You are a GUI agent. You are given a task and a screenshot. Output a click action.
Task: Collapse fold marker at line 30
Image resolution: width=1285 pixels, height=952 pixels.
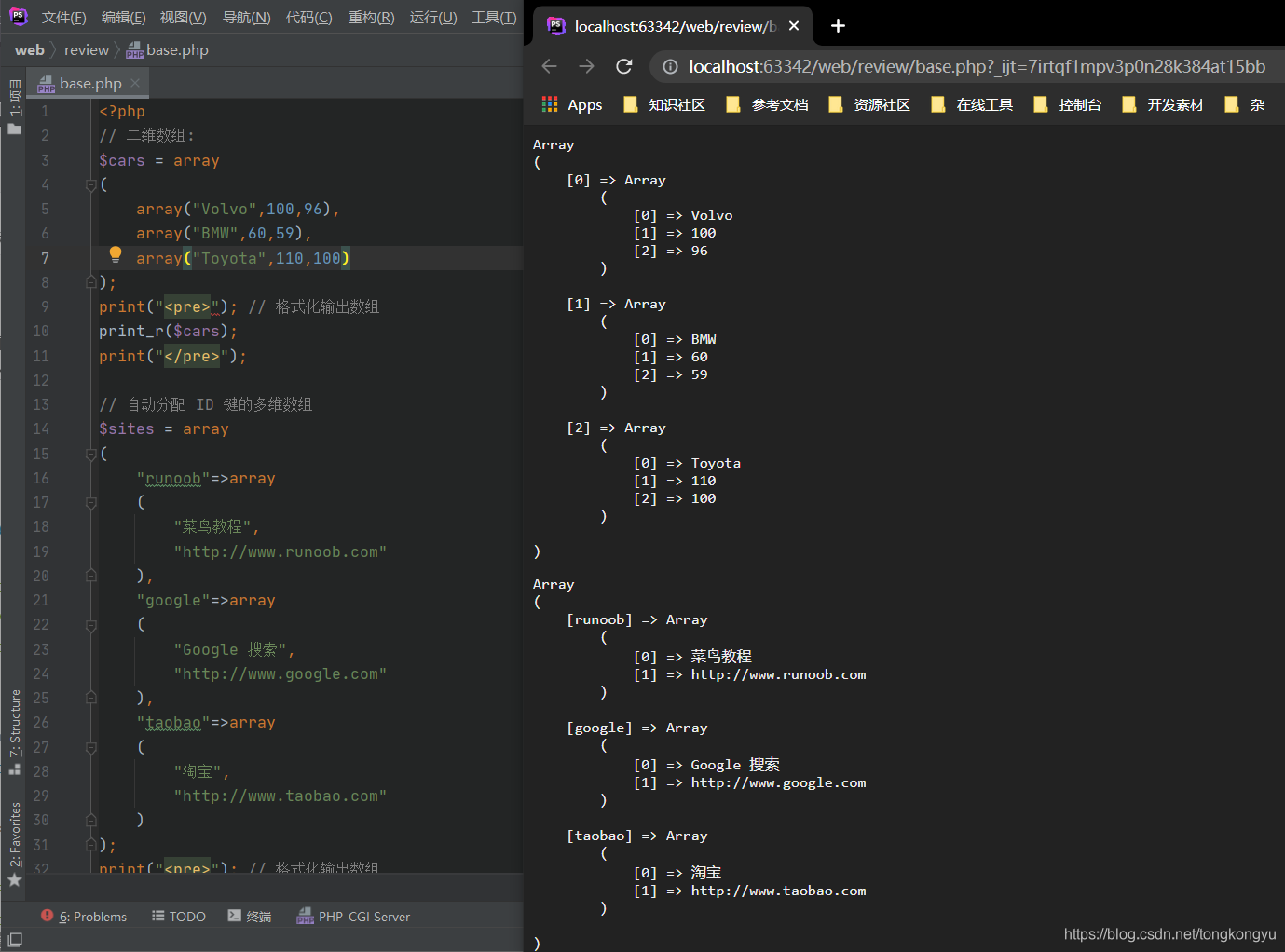point(91,820)
